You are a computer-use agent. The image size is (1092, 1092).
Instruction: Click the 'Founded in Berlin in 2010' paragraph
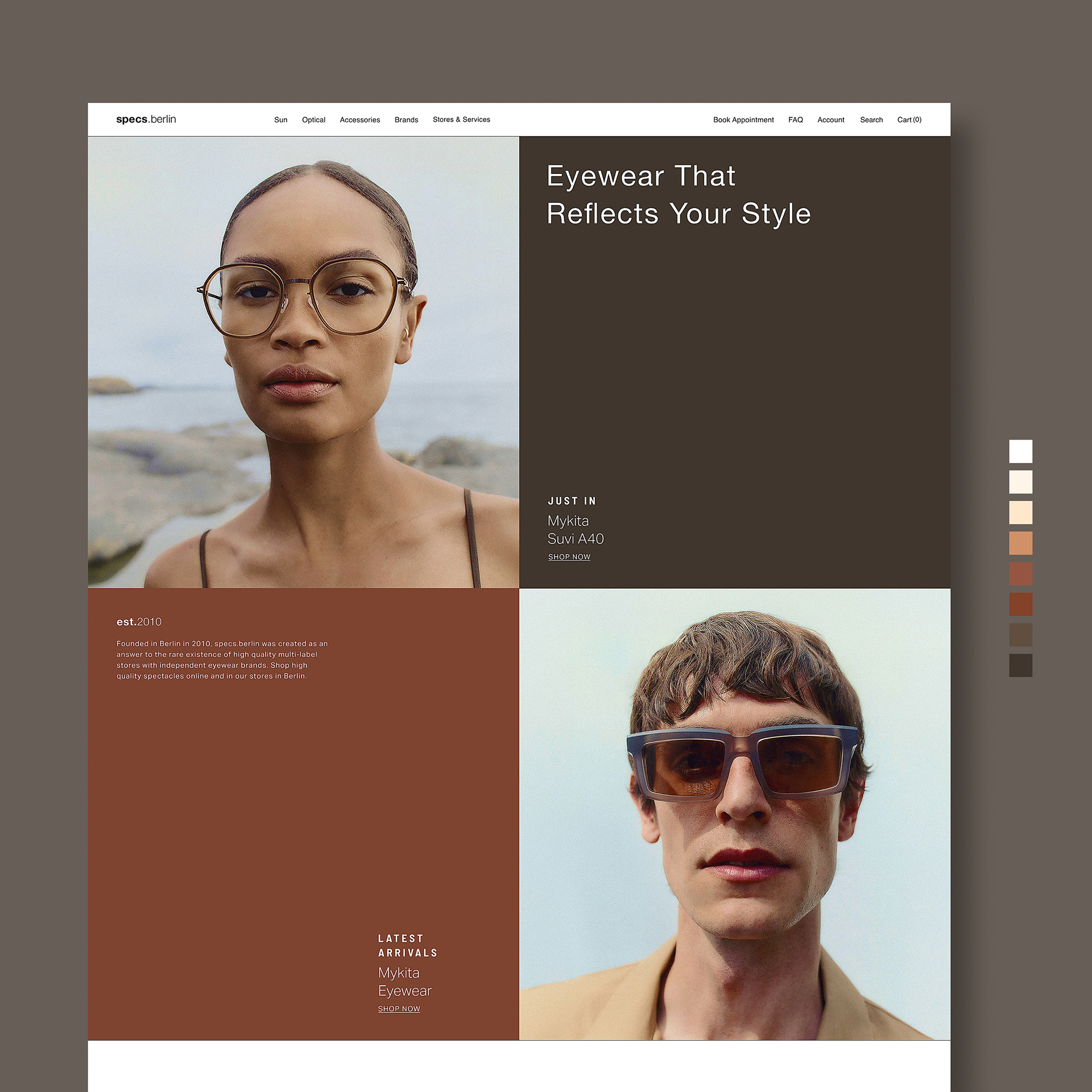coord(222,660)
